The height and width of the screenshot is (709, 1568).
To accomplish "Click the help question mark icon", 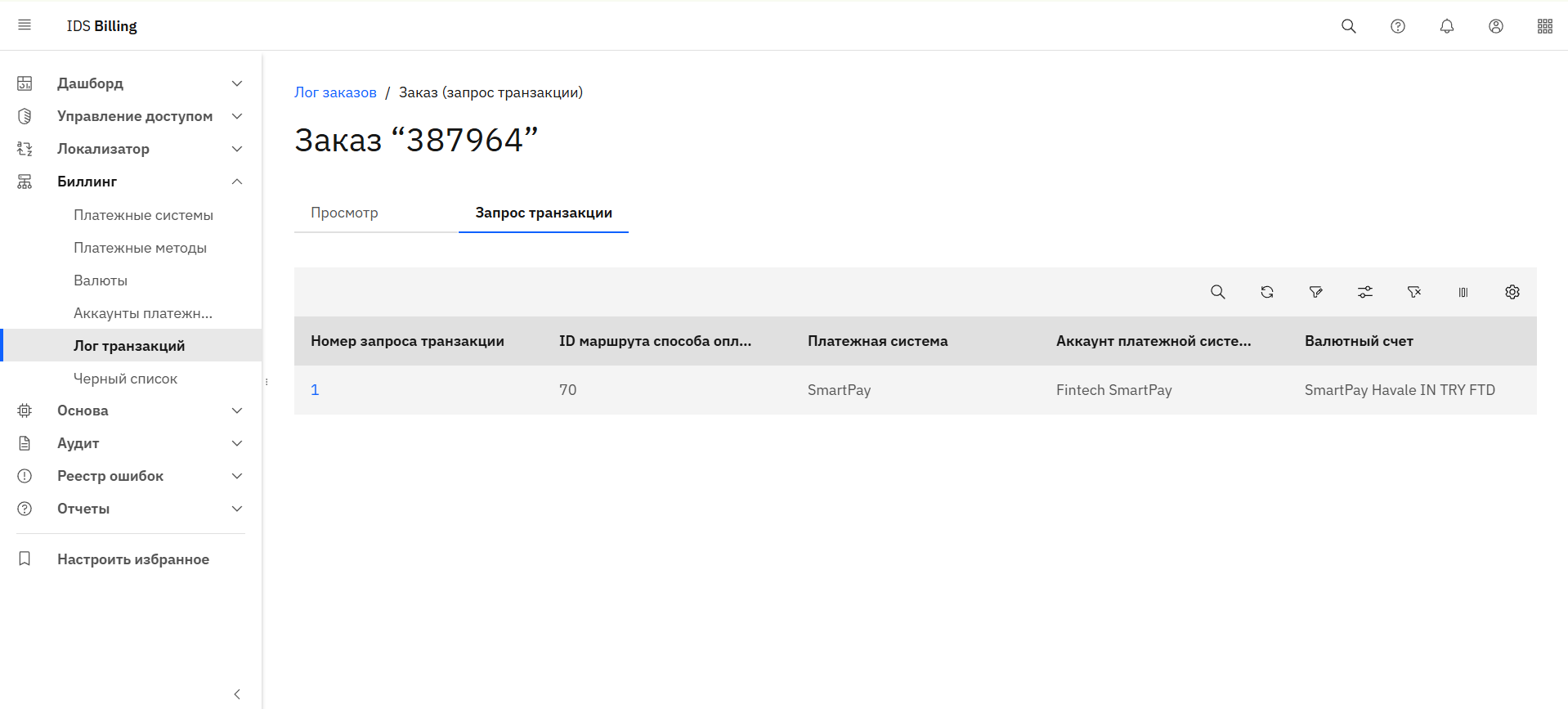I will pyautogui.click(x=1397, y=26).
